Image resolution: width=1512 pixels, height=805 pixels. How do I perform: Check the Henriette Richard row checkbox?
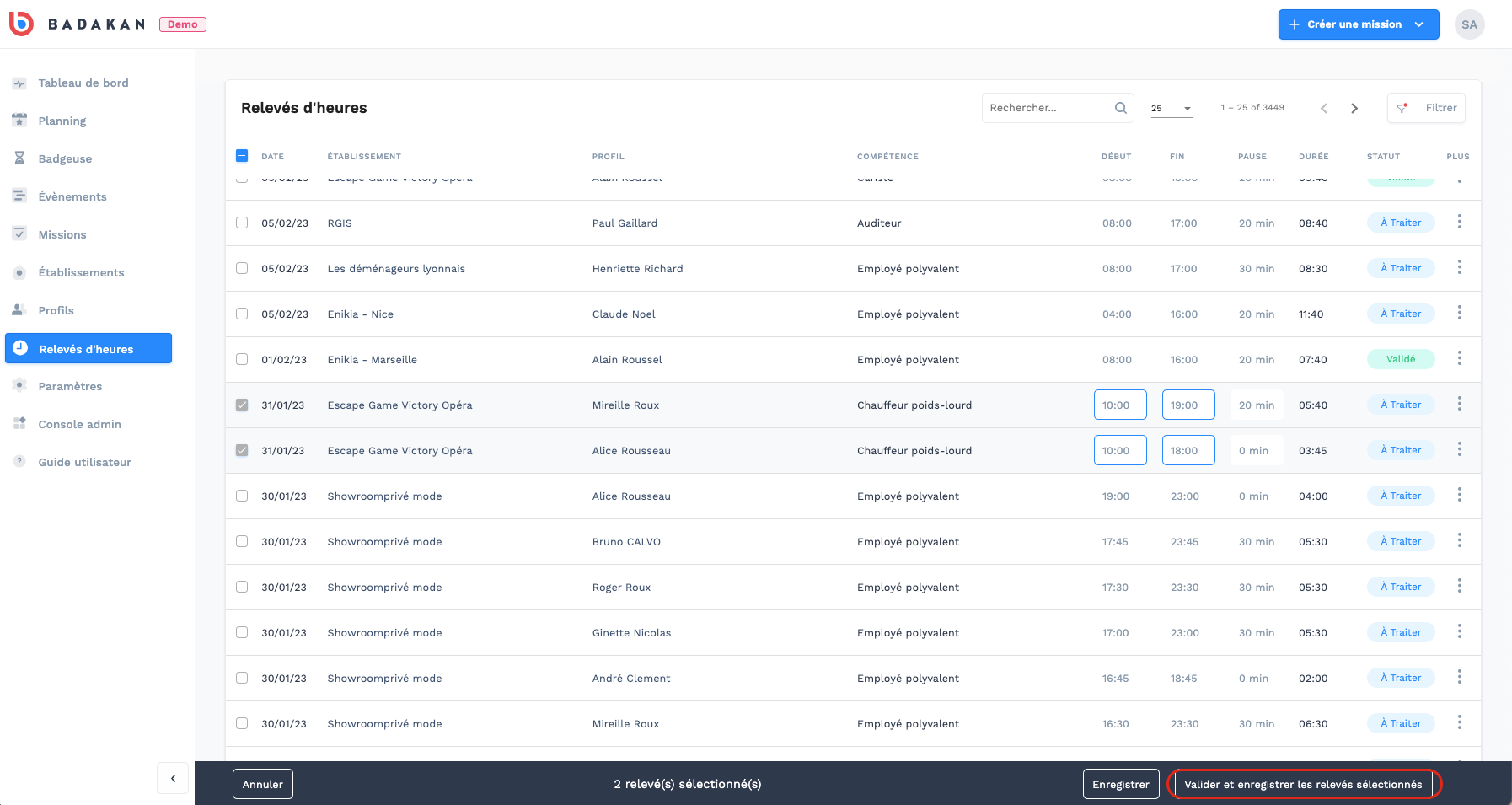pos(242,268)
